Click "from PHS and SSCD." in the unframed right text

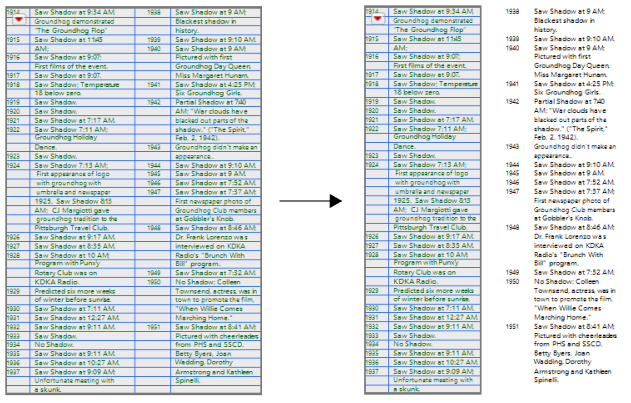pos(568,344)
